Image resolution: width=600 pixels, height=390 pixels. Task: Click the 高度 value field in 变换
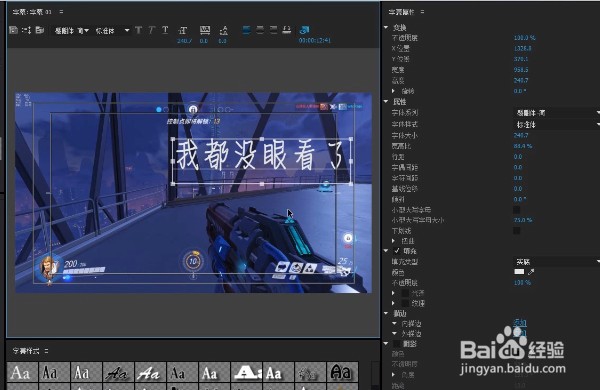521,80
